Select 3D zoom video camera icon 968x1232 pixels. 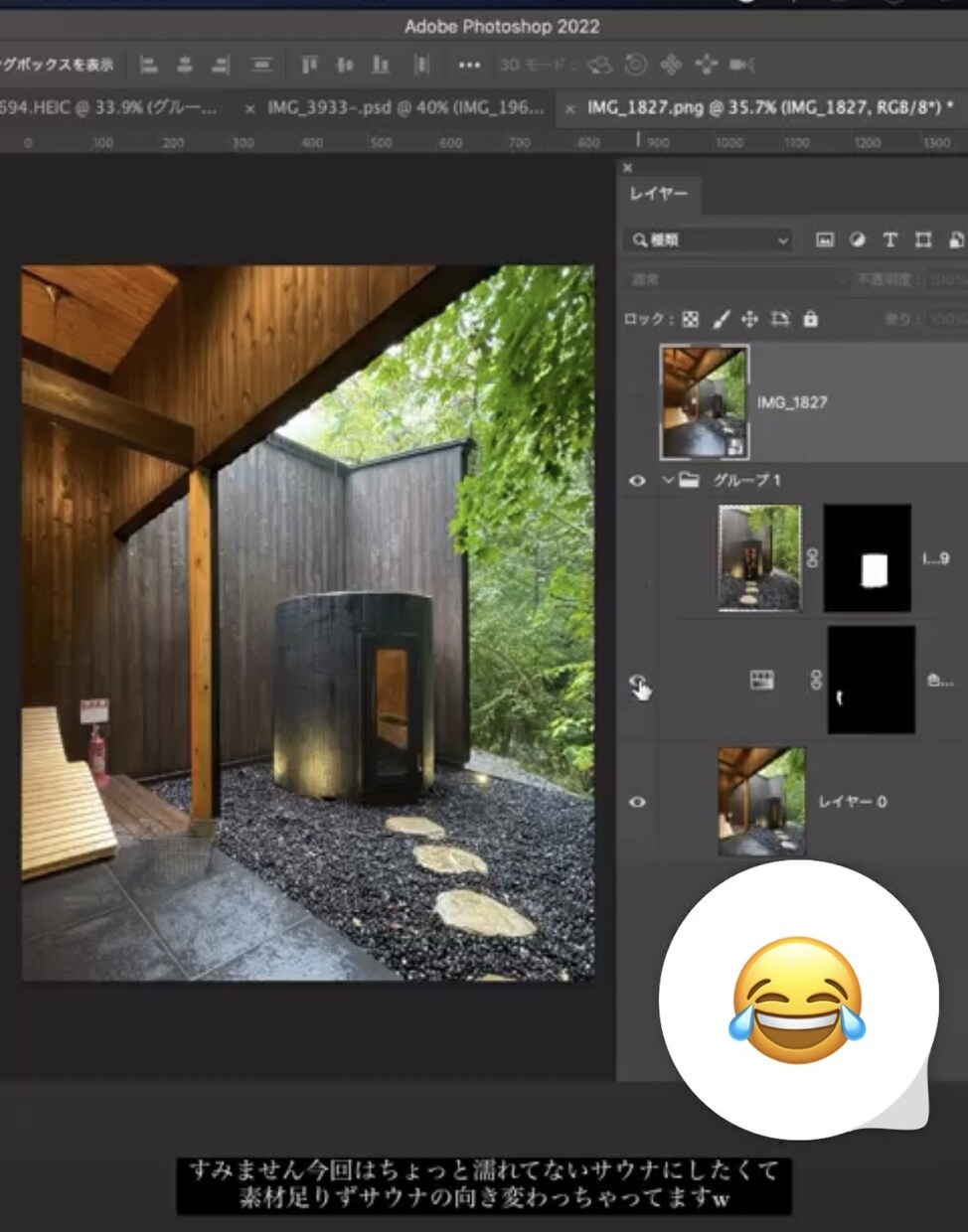click(x=742, y=66)
